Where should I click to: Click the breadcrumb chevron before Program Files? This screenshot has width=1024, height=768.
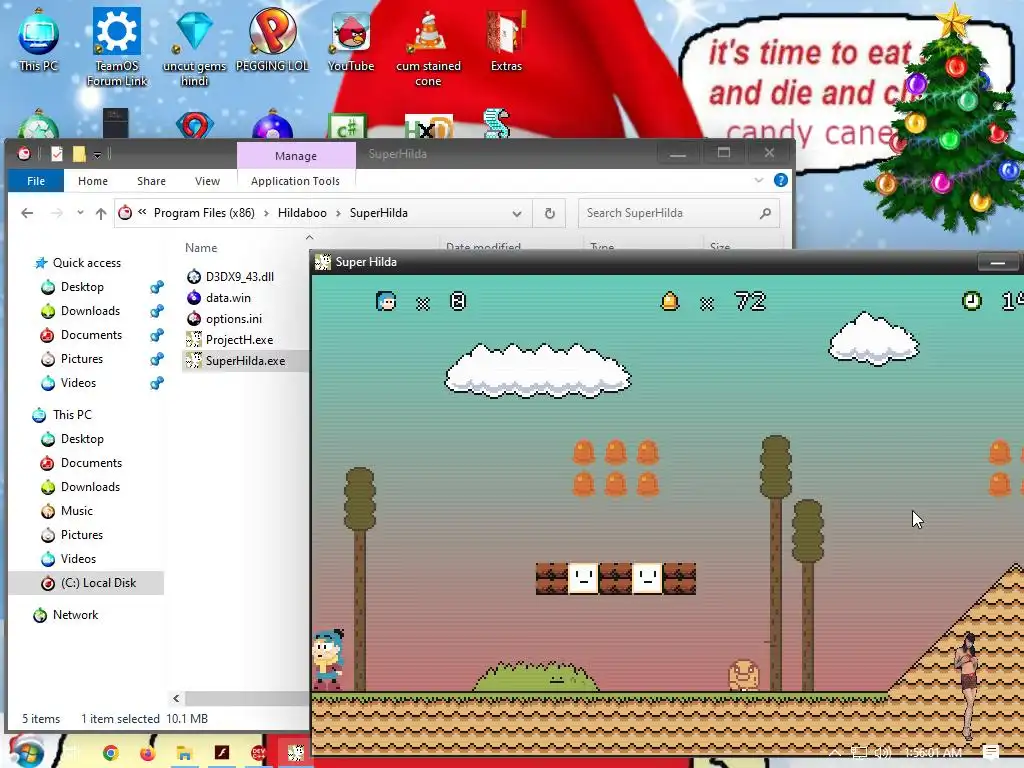tap(142, 212)
